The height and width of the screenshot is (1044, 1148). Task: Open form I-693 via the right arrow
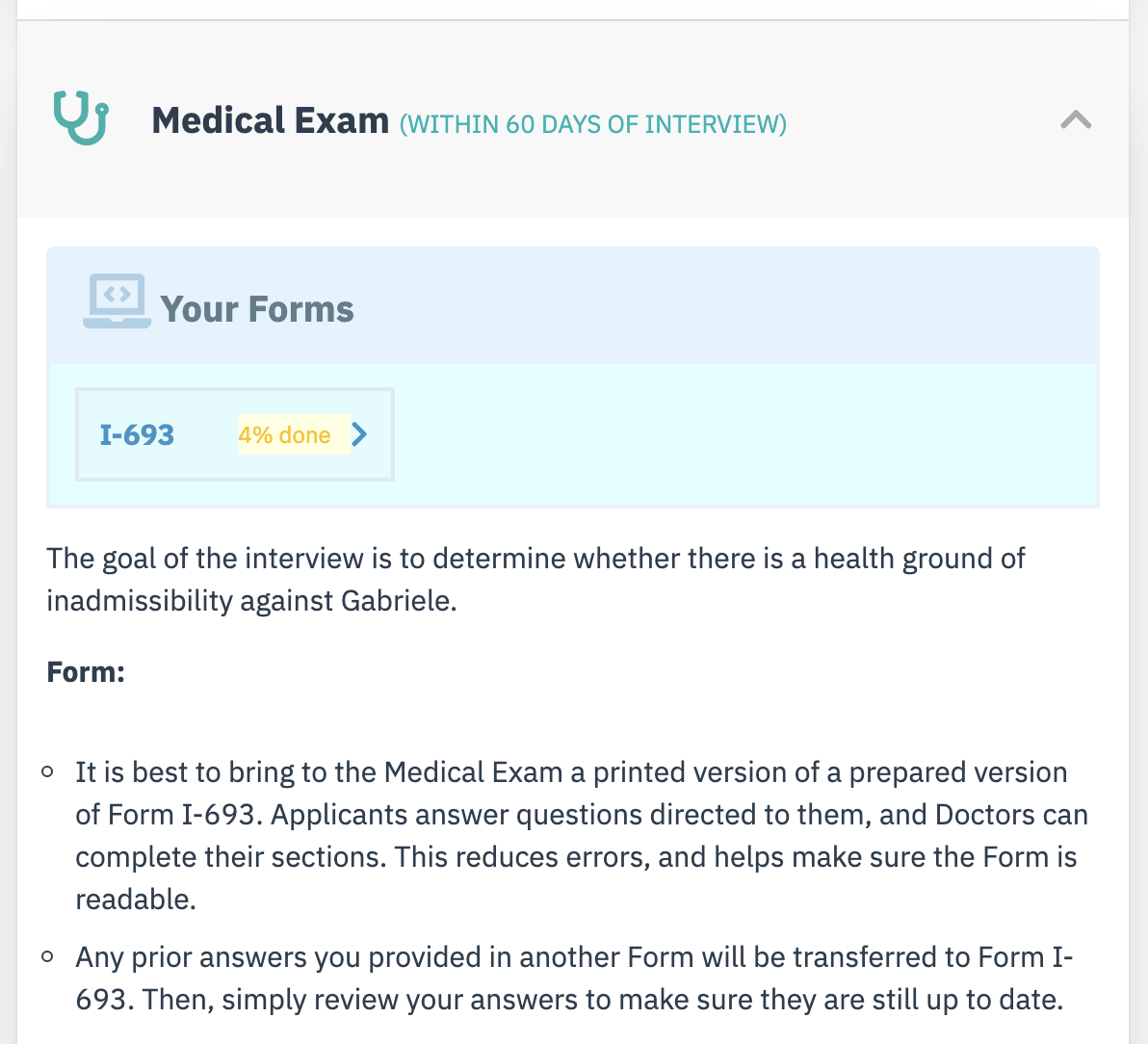tap(358, 434)
